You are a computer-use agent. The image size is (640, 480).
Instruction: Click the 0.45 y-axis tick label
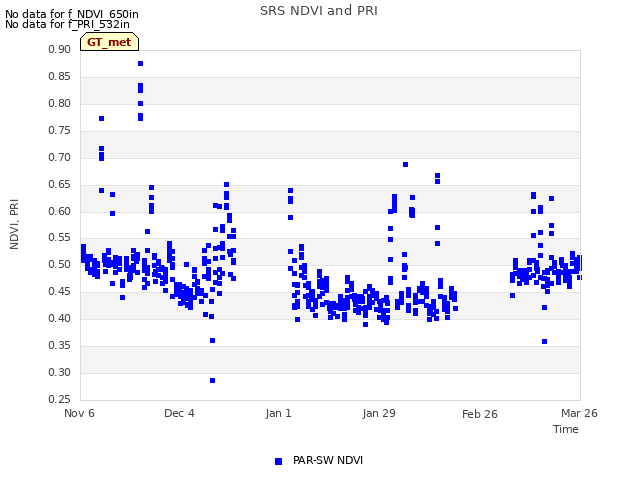pyautogui.click(x=59, y=291)
